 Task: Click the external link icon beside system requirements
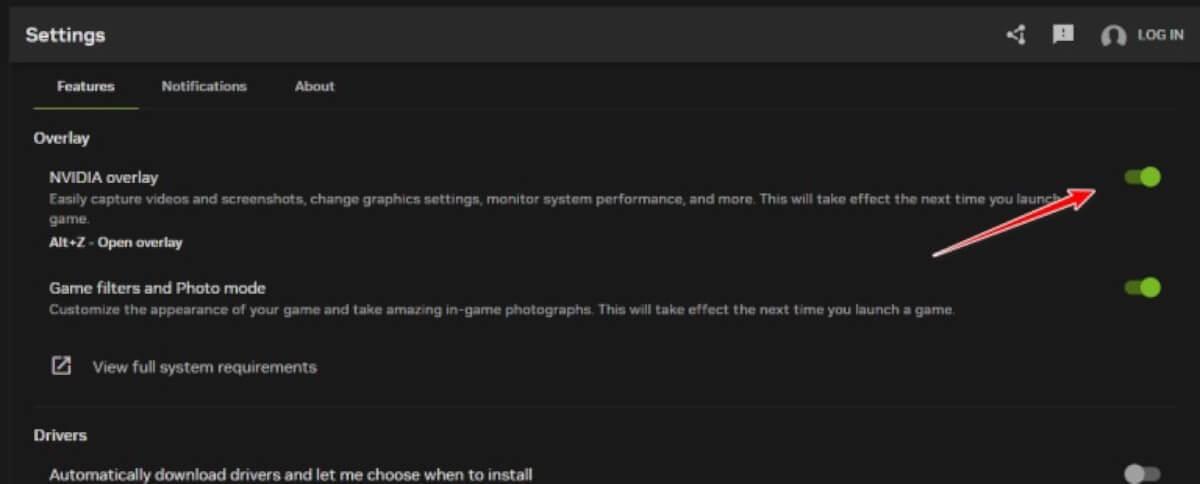[x=61, y=366]
